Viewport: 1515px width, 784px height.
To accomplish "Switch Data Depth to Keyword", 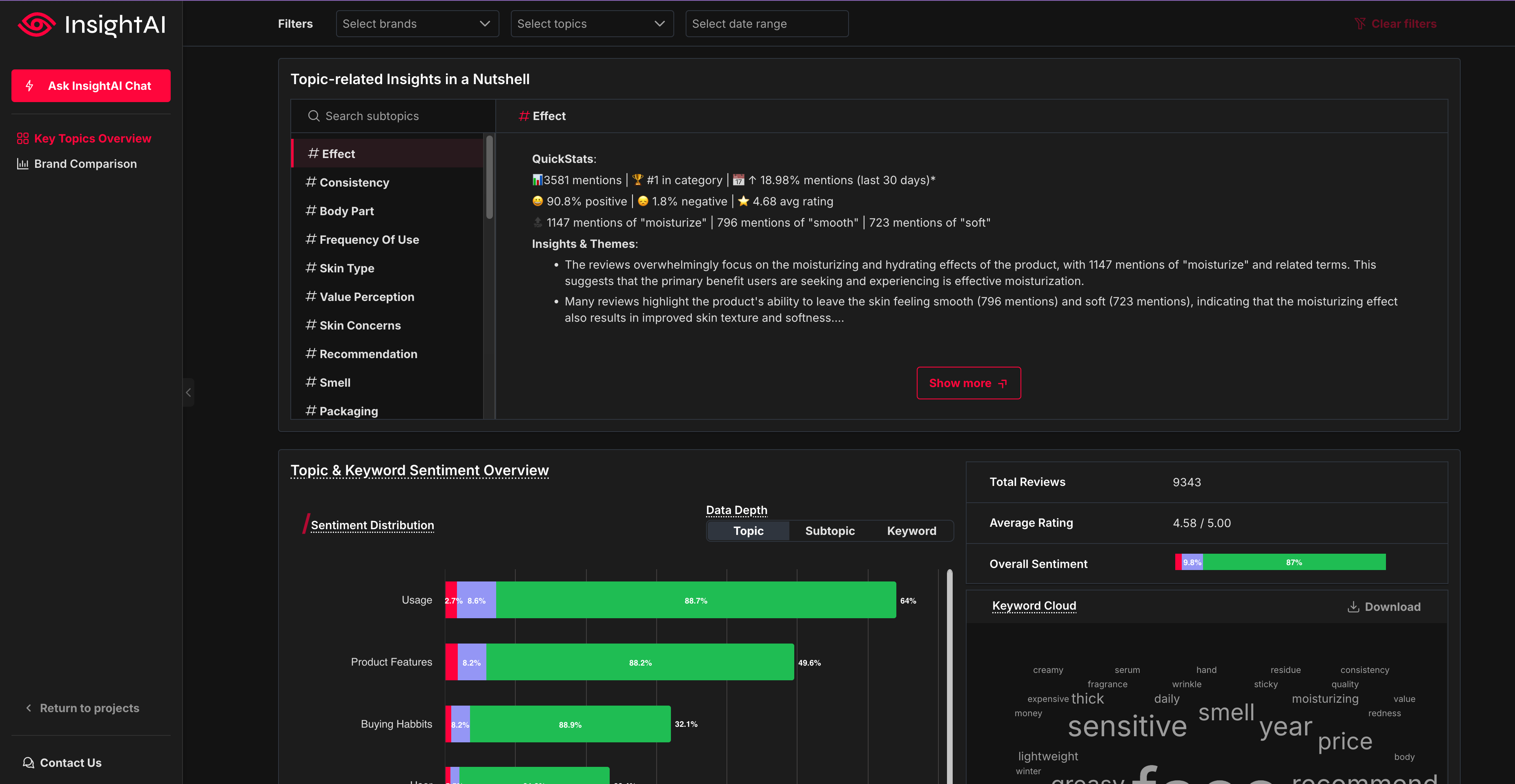I will pos(911,530).
